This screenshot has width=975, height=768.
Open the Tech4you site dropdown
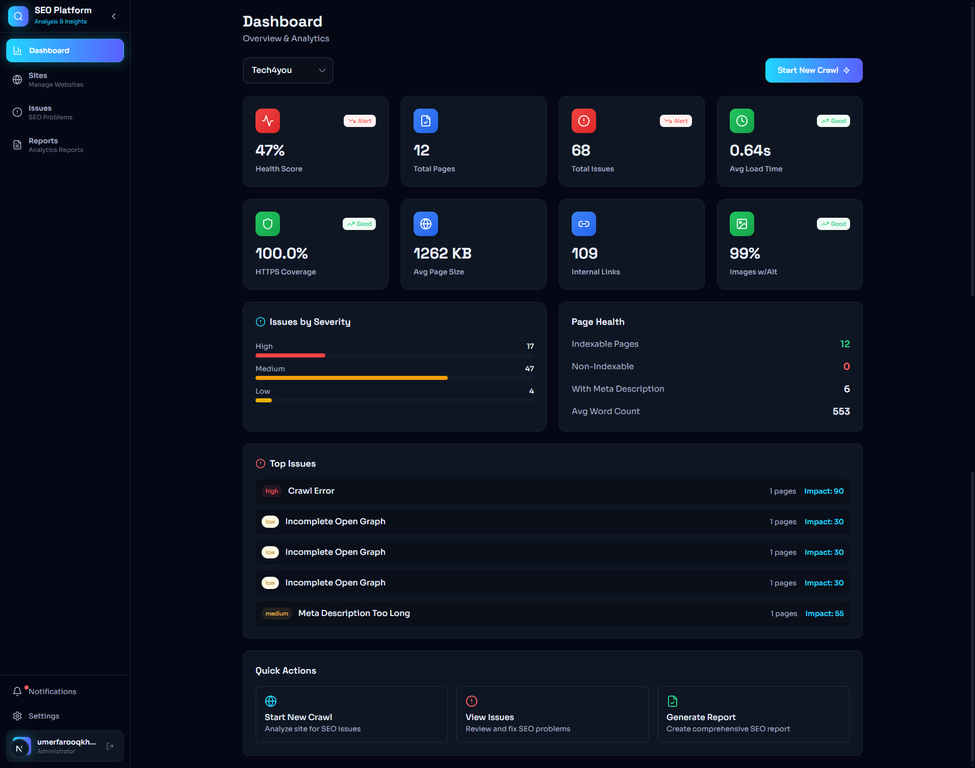pyautogui.click(x=288, y=70)
